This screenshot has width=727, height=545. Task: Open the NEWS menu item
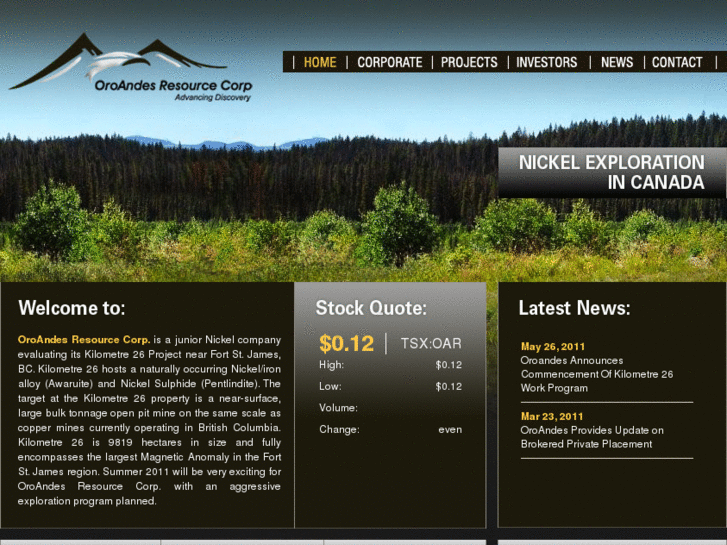tap(617, 62)
